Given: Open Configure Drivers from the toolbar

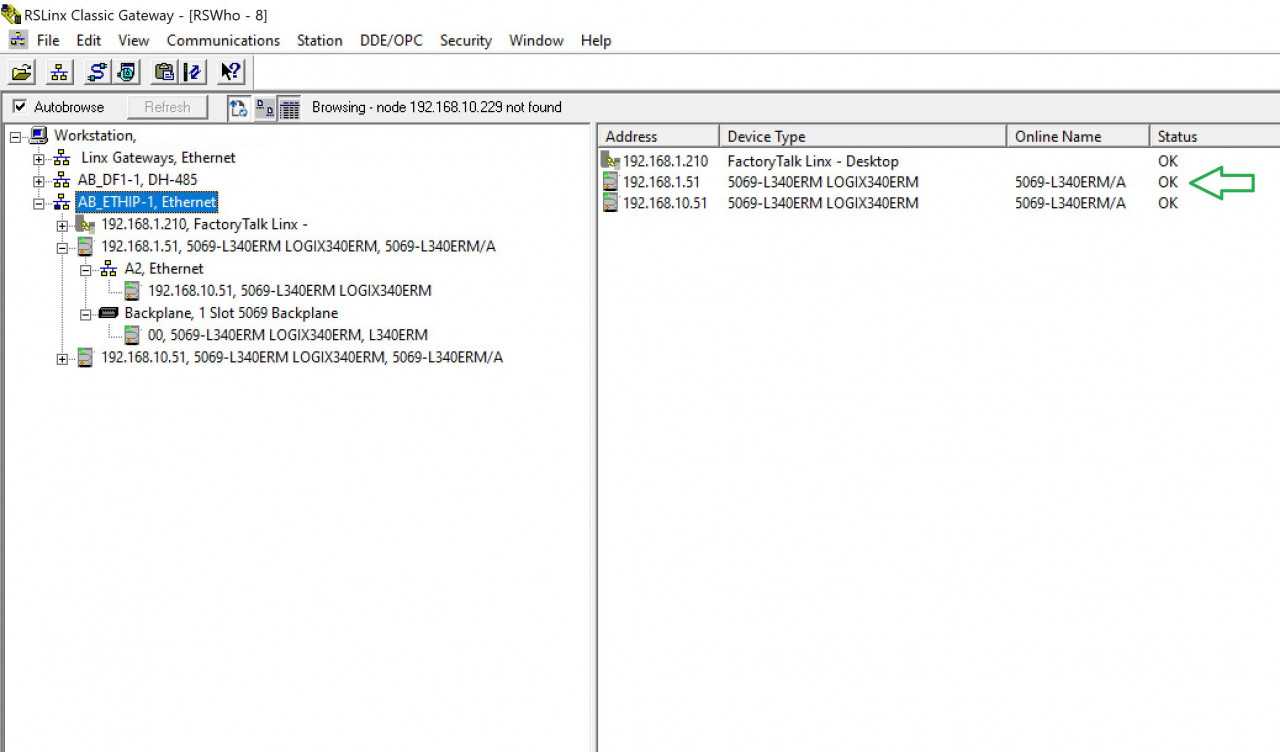Looking at the screenshot, I should [98, 72].
